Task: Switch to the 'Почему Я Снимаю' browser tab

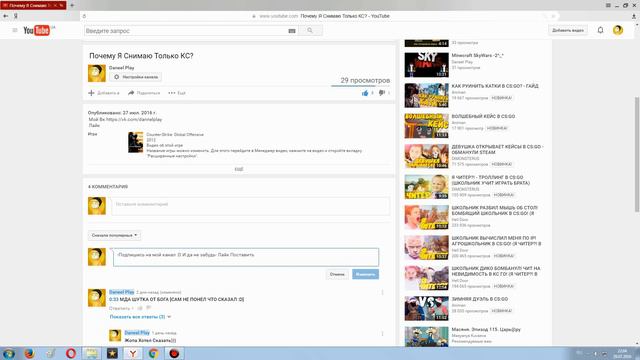Action: [x=33, y=5]
